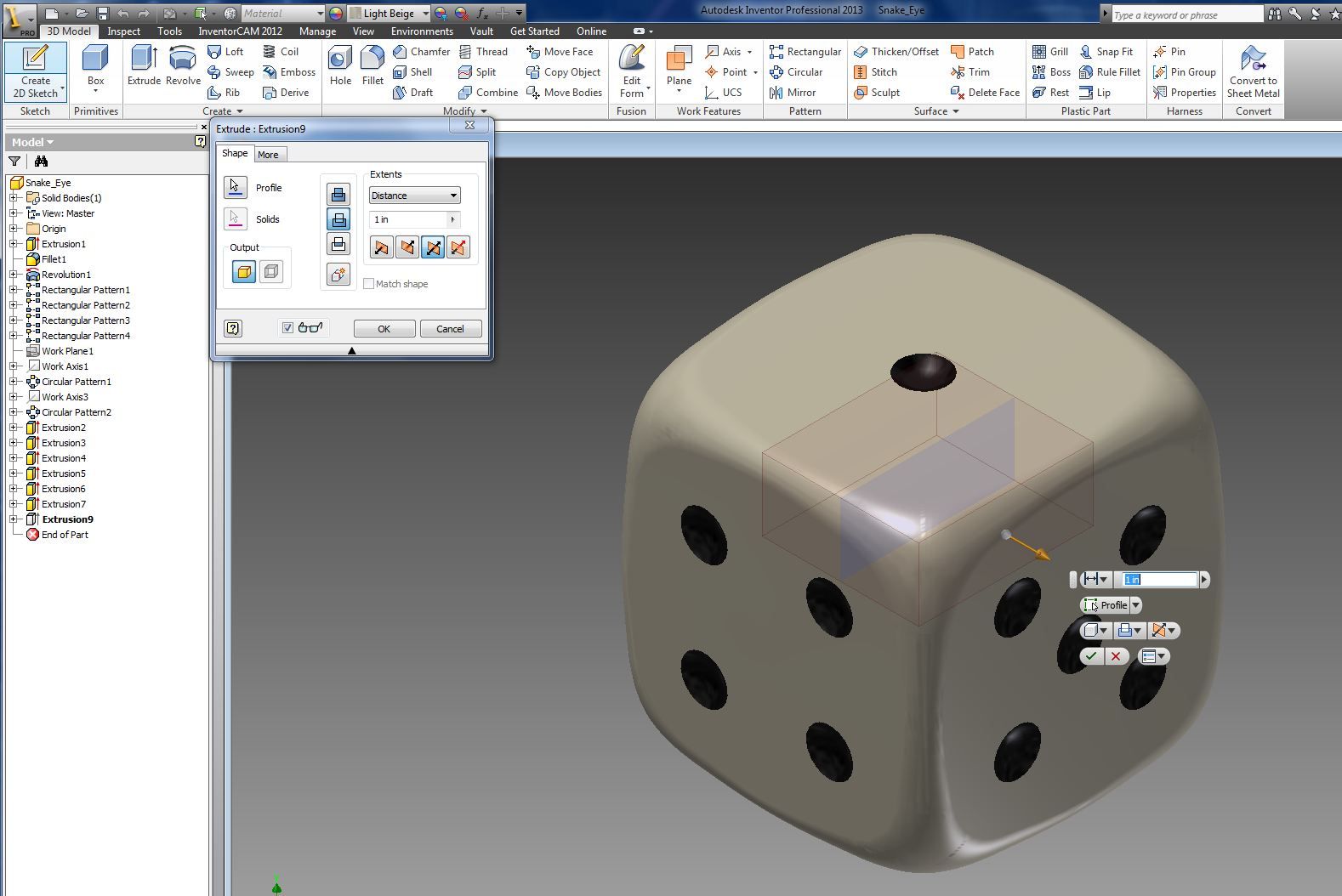Toggle the preview eyeglasses checkbox
Image resolution: width=1342 pixels, height=896 pixels.
tap(288, 328)
